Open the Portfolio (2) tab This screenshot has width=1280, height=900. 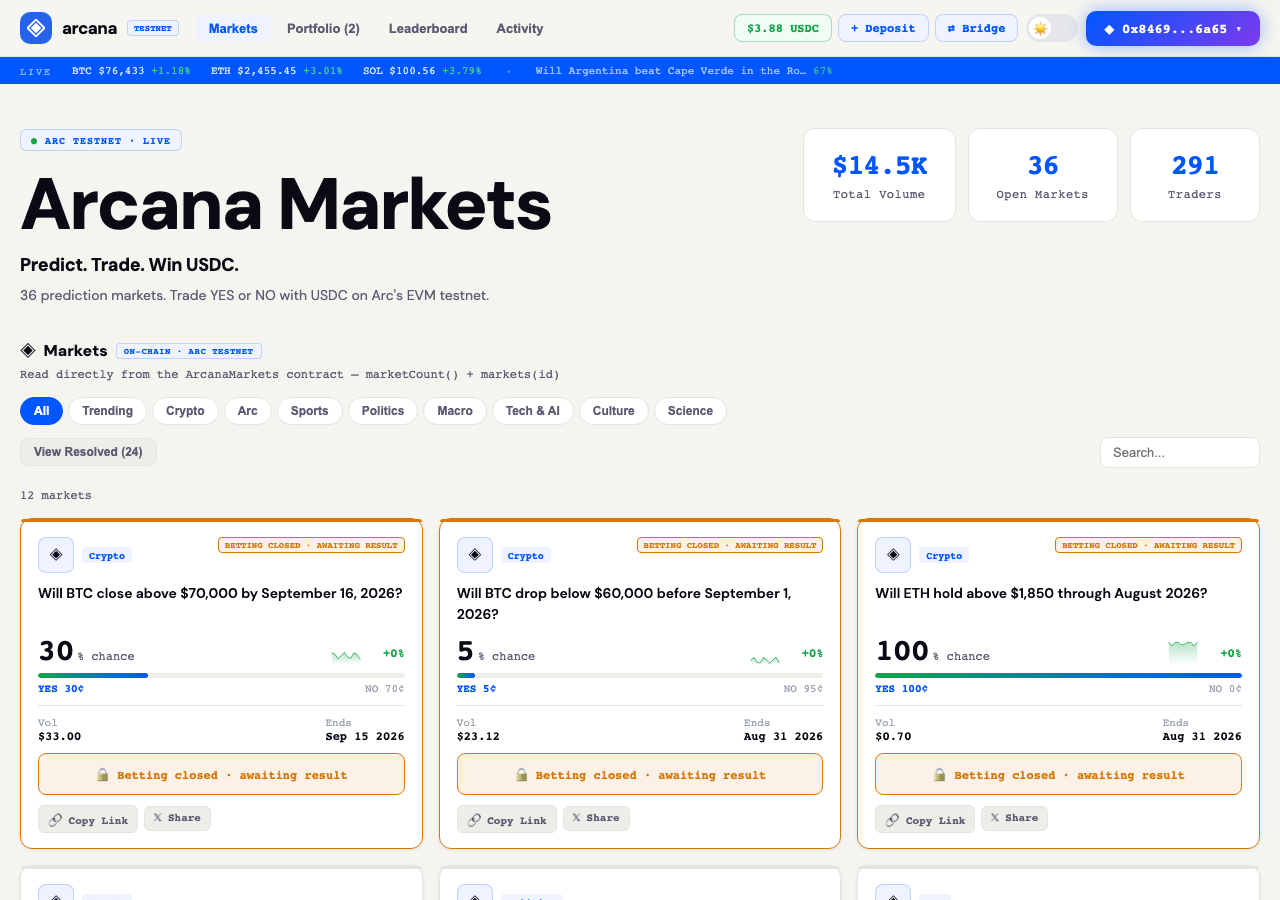pos(323,28)
